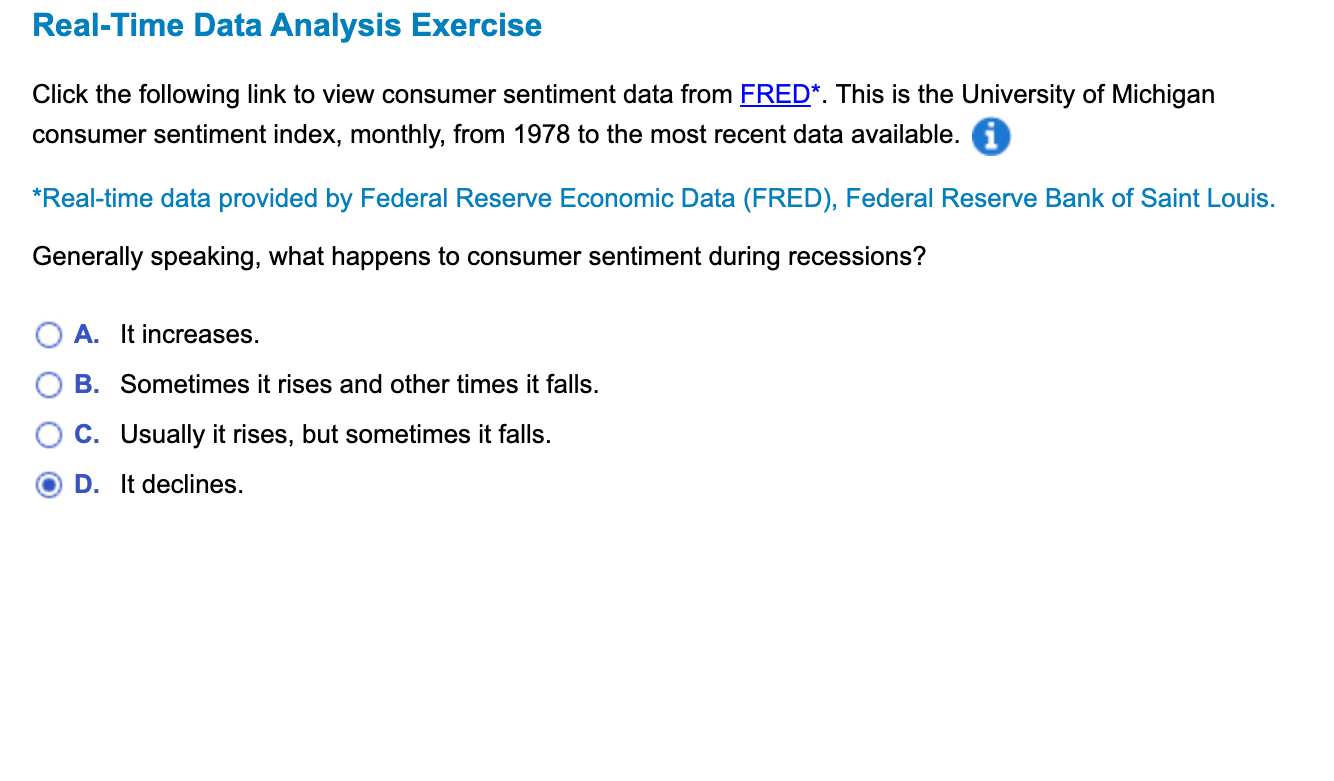Click the consumer sentiment question text

(480, 257)
